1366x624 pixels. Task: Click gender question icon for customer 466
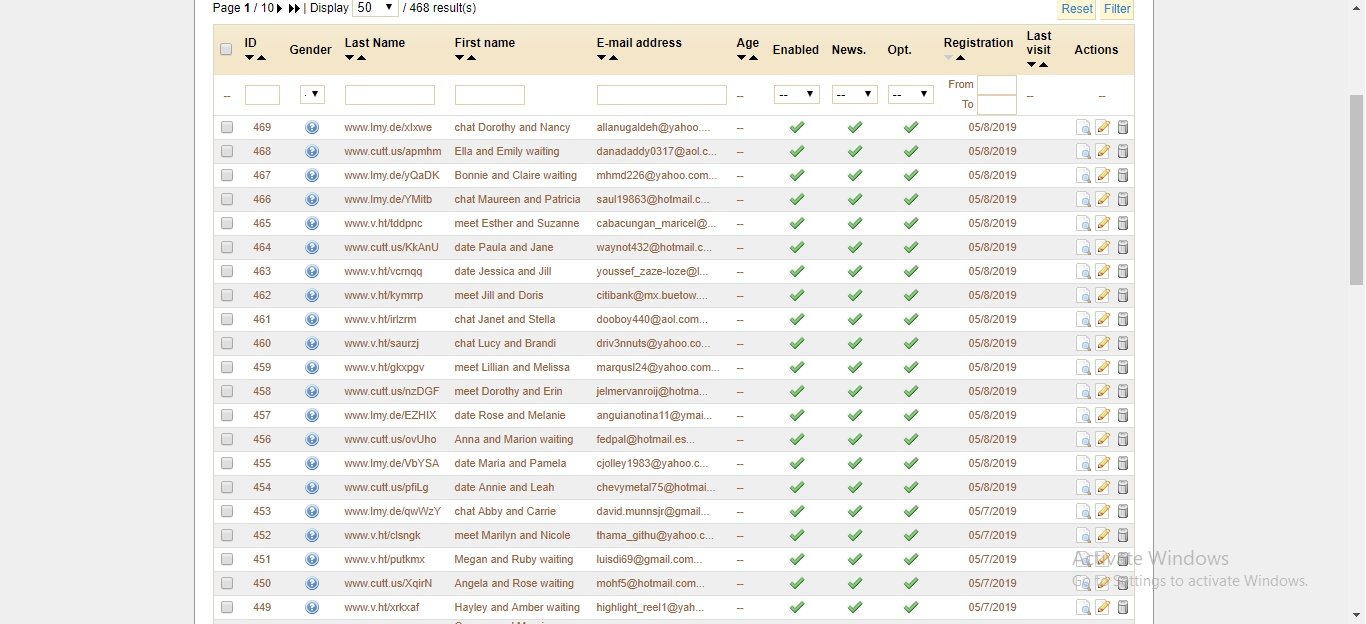pyautogui.click(x=312, y=199)
